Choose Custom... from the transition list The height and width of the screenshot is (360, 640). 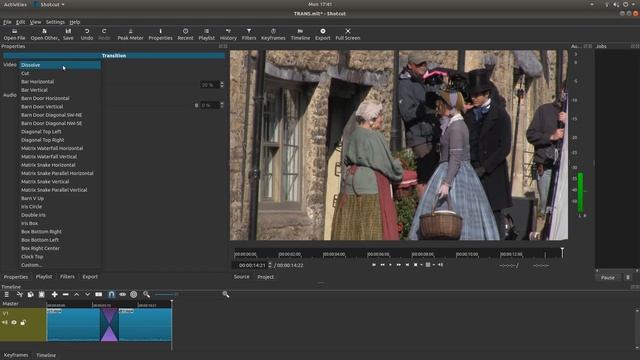click(60, 265)
